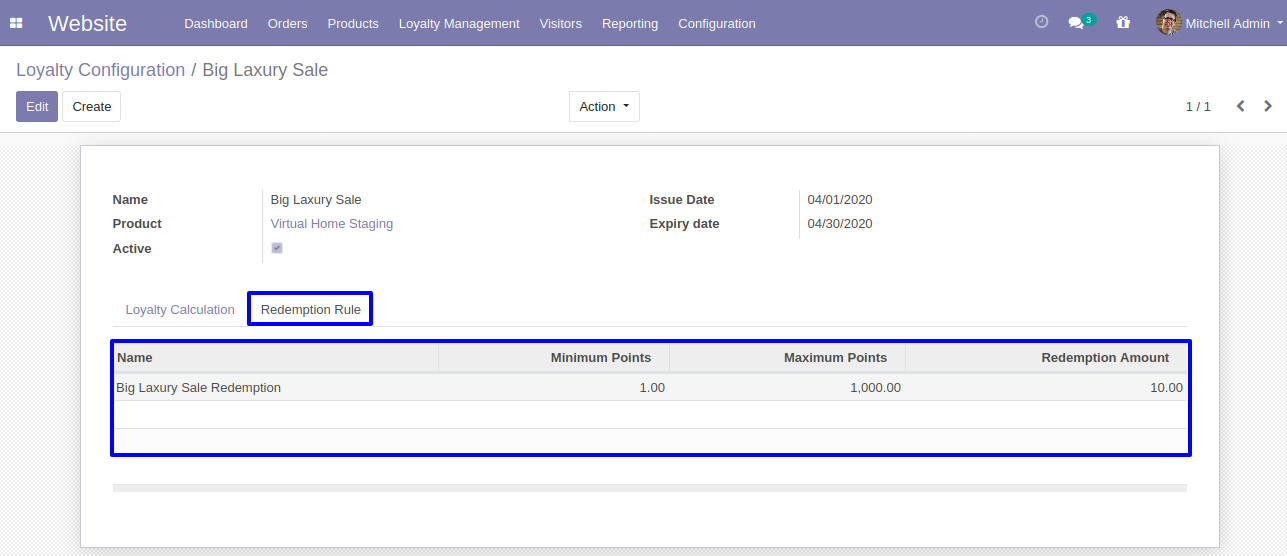Viewport: 1287px width, 556px height.
Task: Select the Redemption Rule tab
Action: click(310, 309)
